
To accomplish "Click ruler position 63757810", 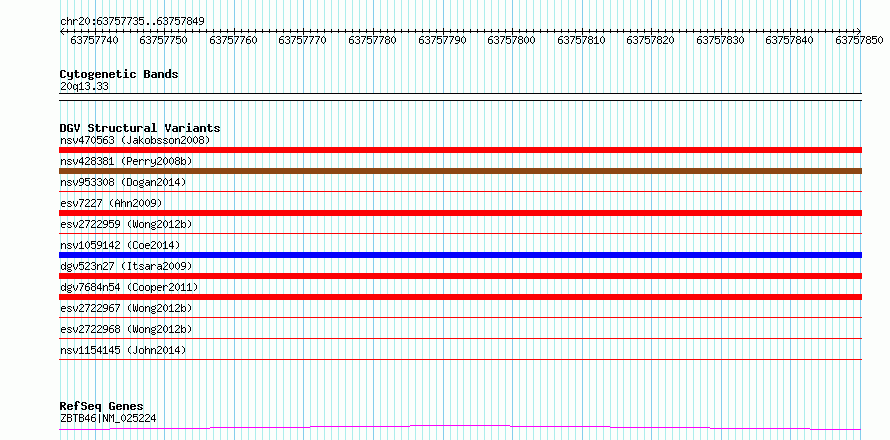I will click(582, 40).
